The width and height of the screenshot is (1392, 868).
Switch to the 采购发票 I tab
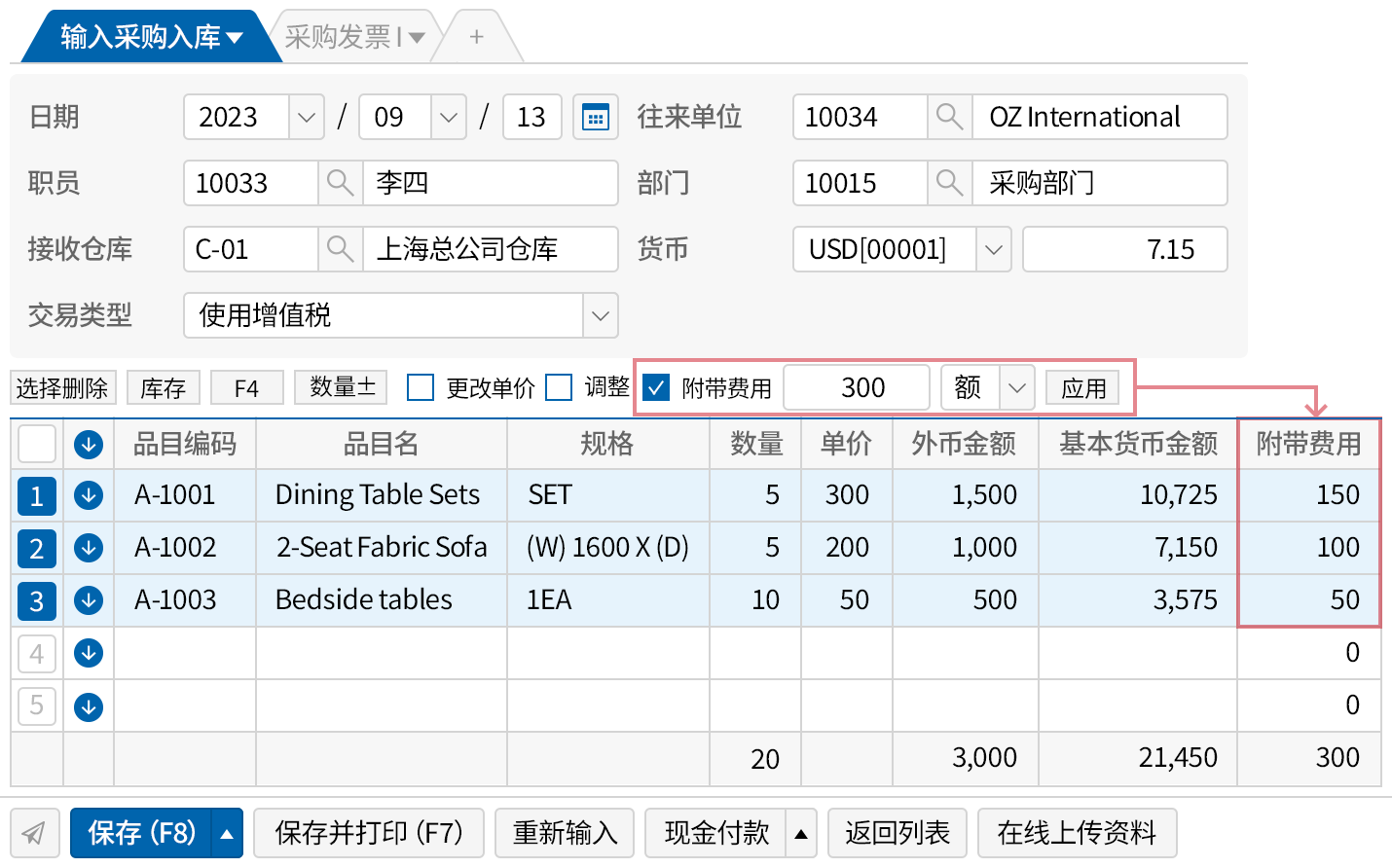354,38
